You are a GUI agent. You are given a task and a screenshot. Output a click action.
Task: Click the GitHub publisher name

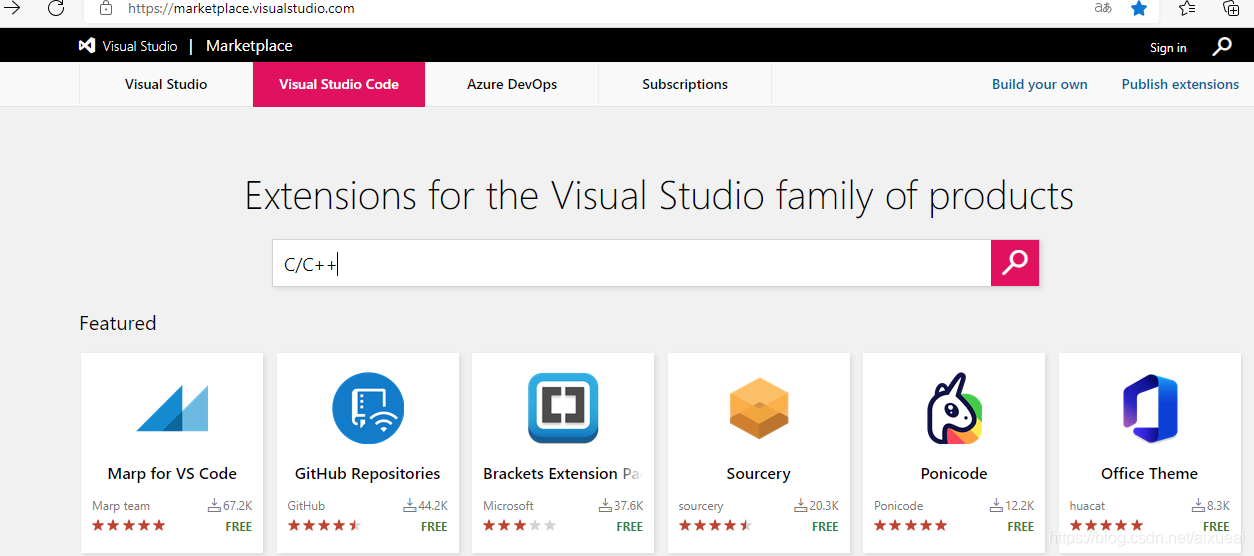(306, 506)
